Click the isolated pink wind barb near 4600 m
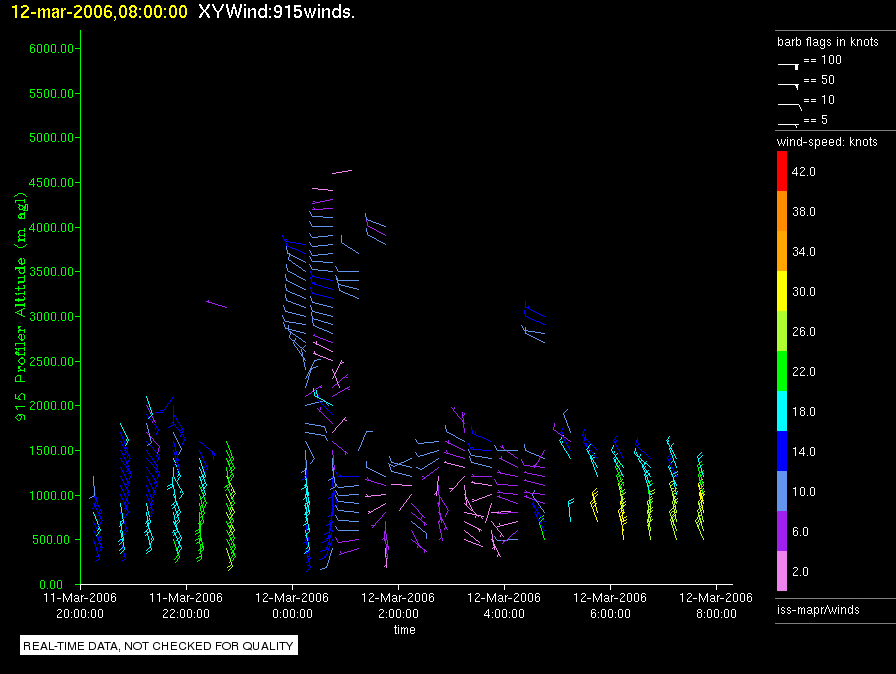Screen dimensions: 896x674 click(342, 171)
